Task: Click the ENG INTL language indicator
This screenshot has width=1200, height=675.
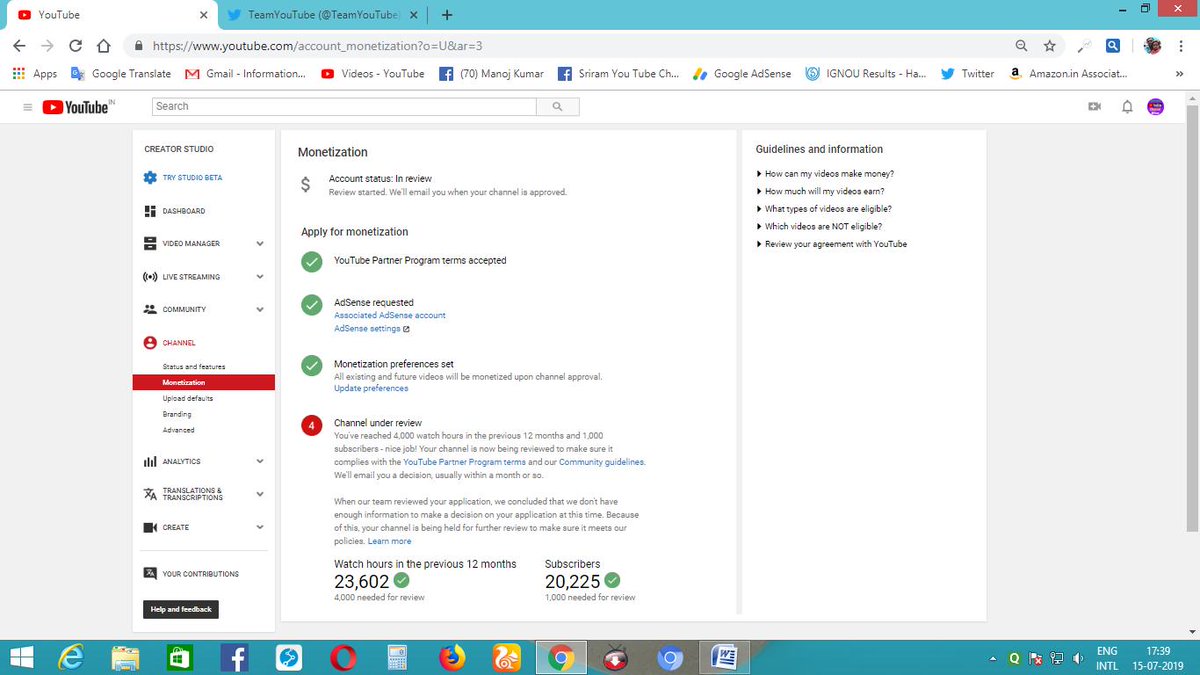Action: point(1107,657)
